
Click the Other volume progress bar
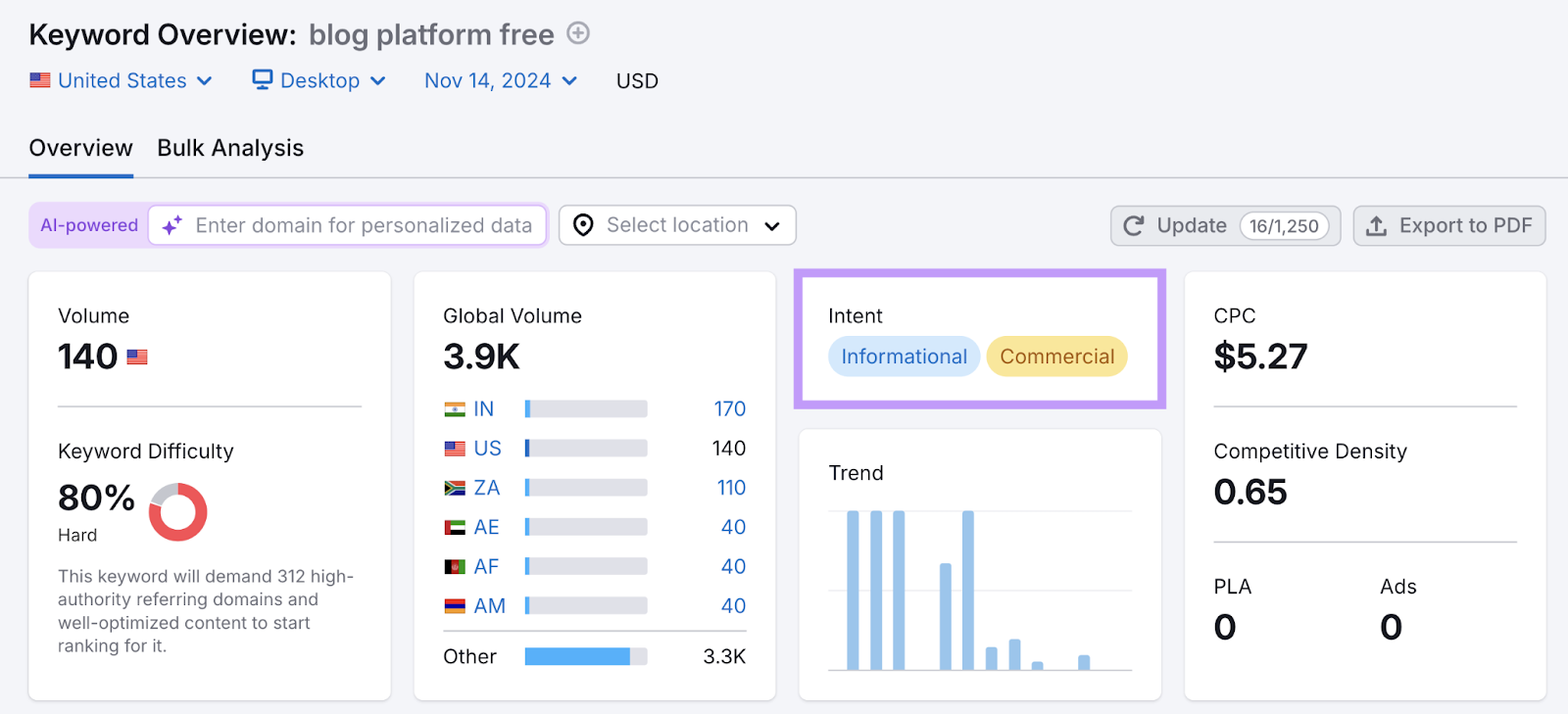[585, 656]
